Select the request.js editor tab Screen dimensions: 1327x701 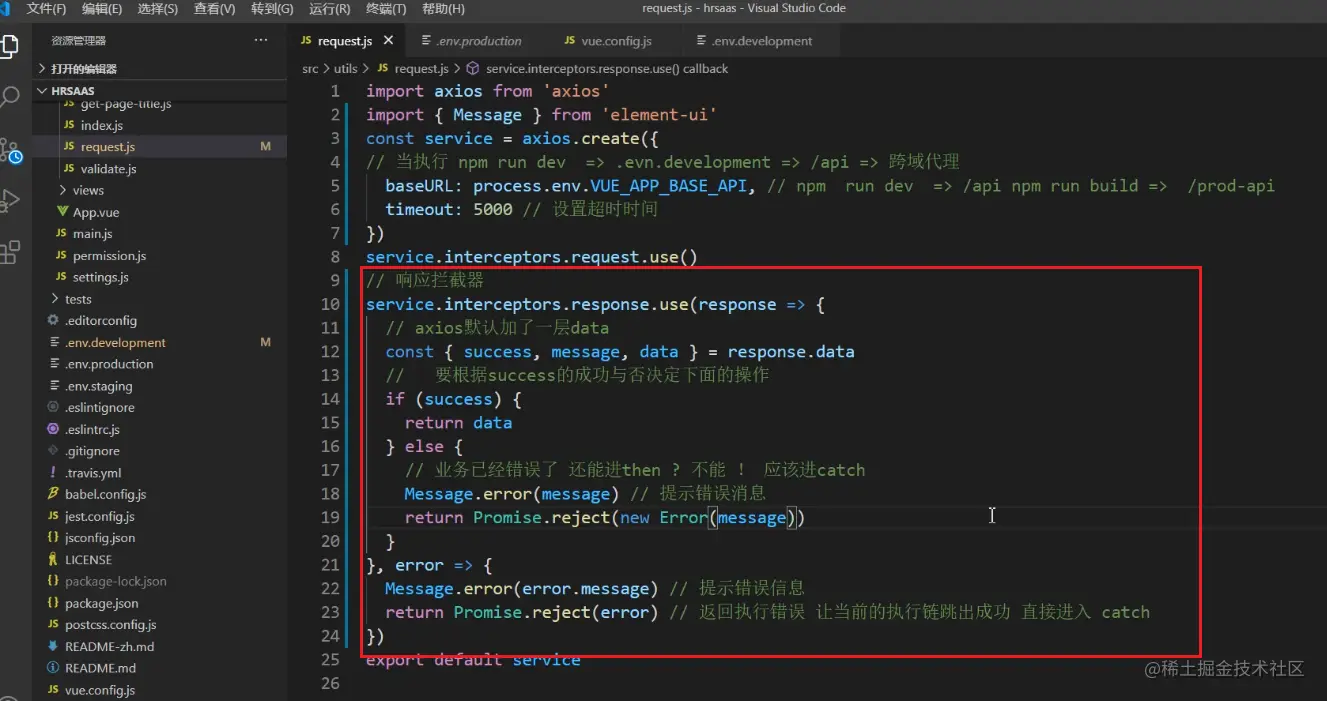(345, 41)
